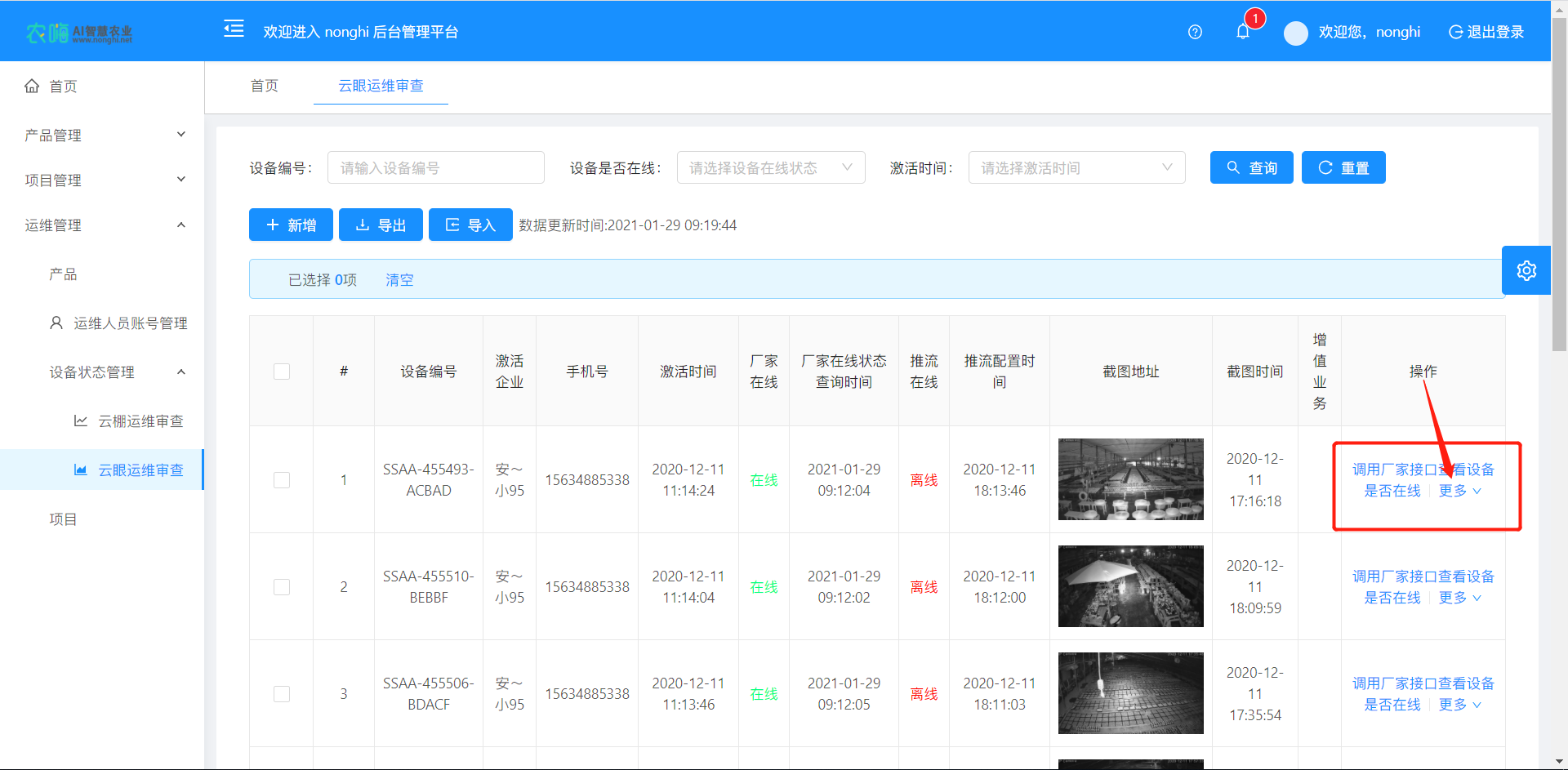Switch to the 首页 tab
The image size is (1568, 770).
pyautogui.click(x=264, y=86)
